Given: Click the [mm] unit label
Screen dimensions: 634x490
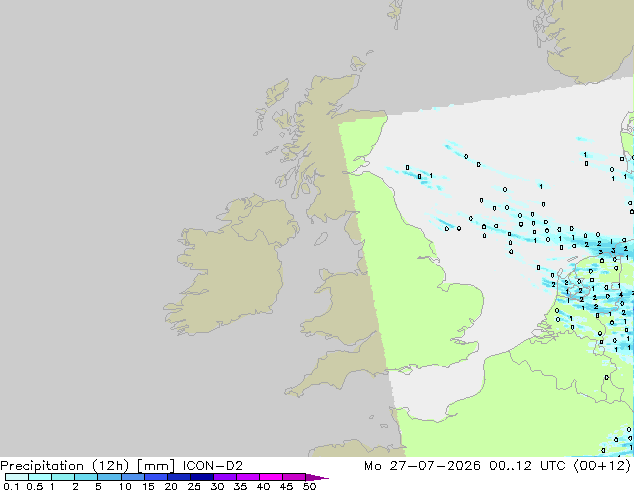Looking at the screenshot, I should [156, 466].
